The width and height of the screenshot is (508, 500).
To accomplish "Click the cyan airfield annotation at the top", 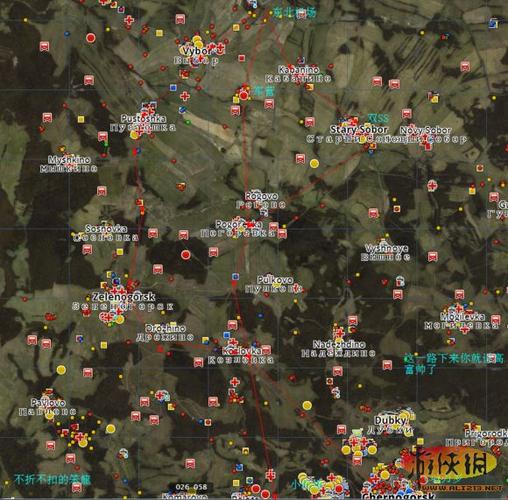I will (294, 13).
